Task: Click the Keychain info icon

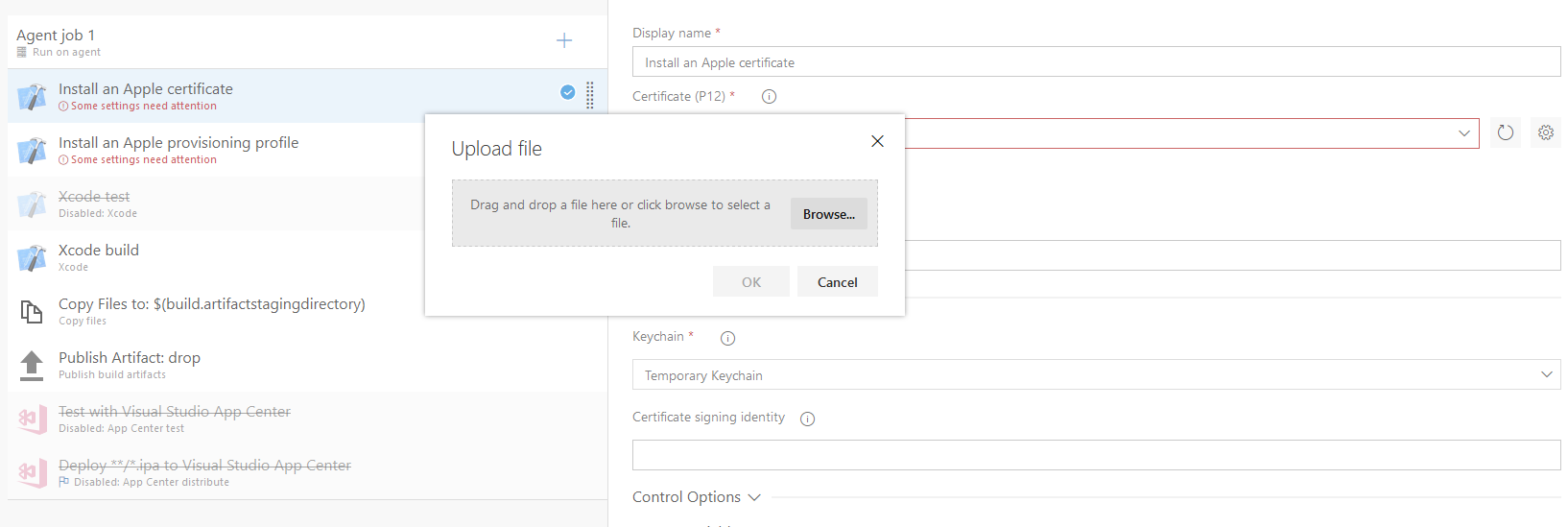Action: point(727,338)
